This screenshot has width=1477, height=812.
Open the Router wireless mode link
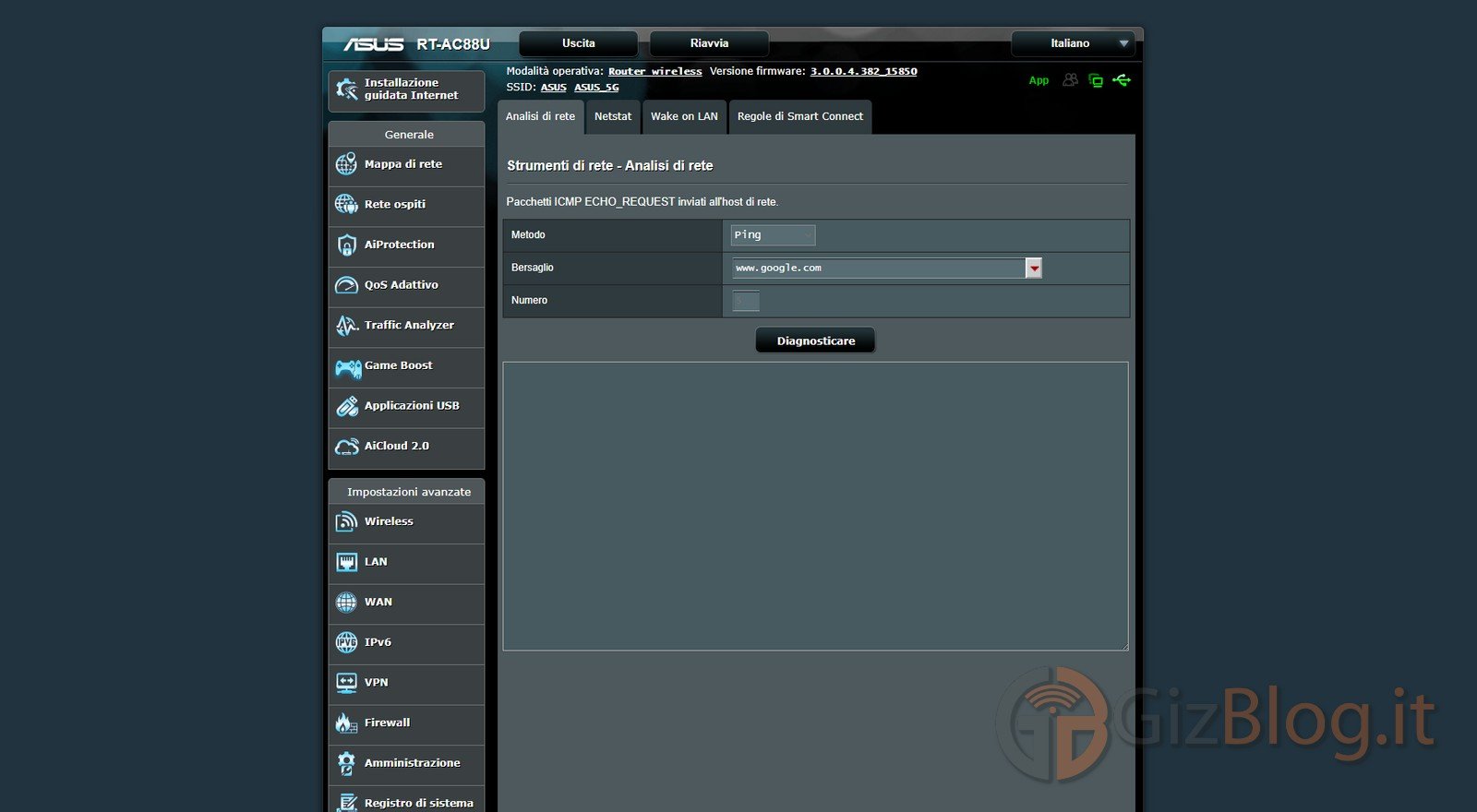pos(654,72)
